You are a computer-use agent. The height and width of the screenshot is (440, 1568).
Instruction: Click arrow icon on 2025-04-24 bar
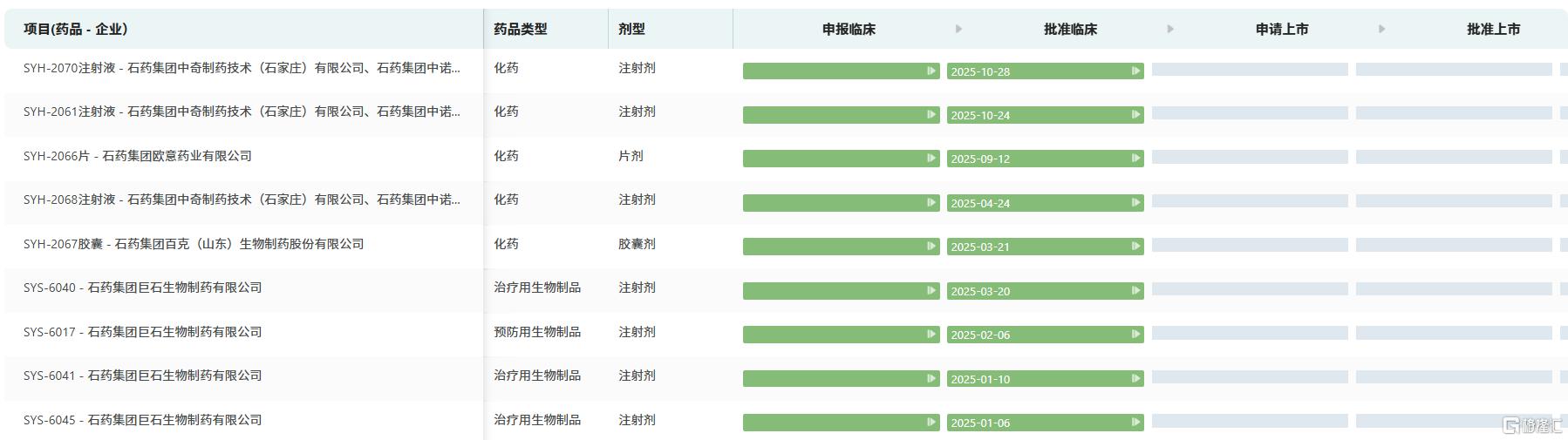click(x=1135, y=202)
